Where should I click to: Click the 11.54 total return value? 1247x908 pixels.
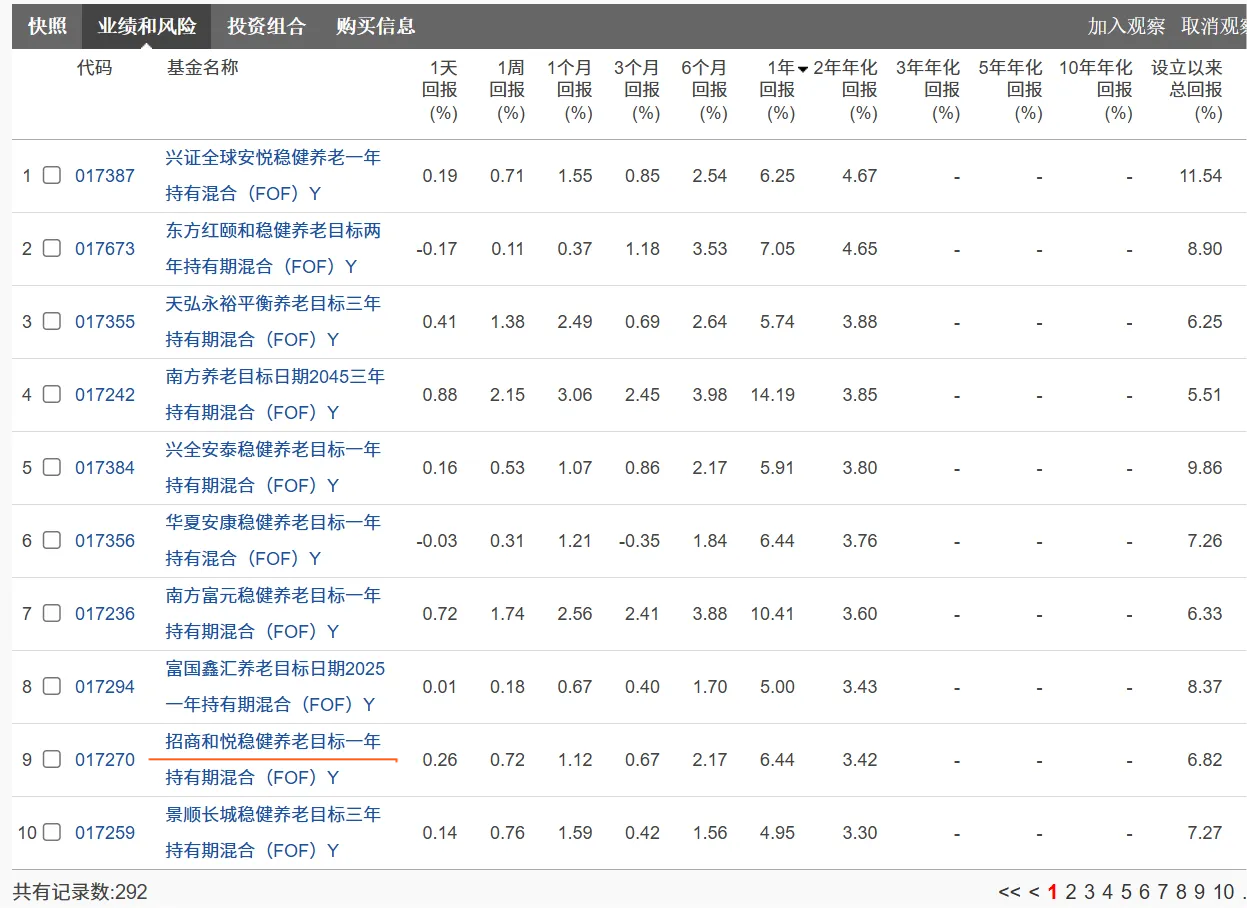(1201, 176)
